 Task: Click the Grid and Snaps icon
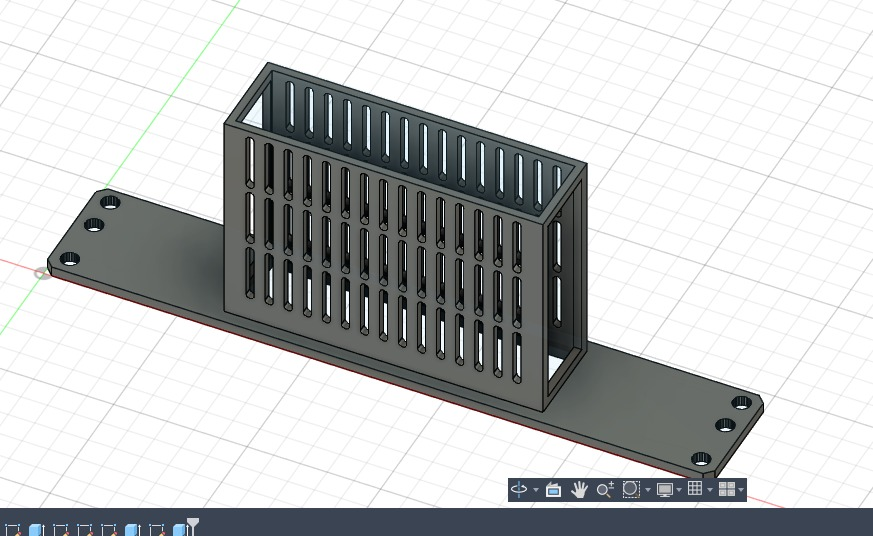(x=695, y=489)
